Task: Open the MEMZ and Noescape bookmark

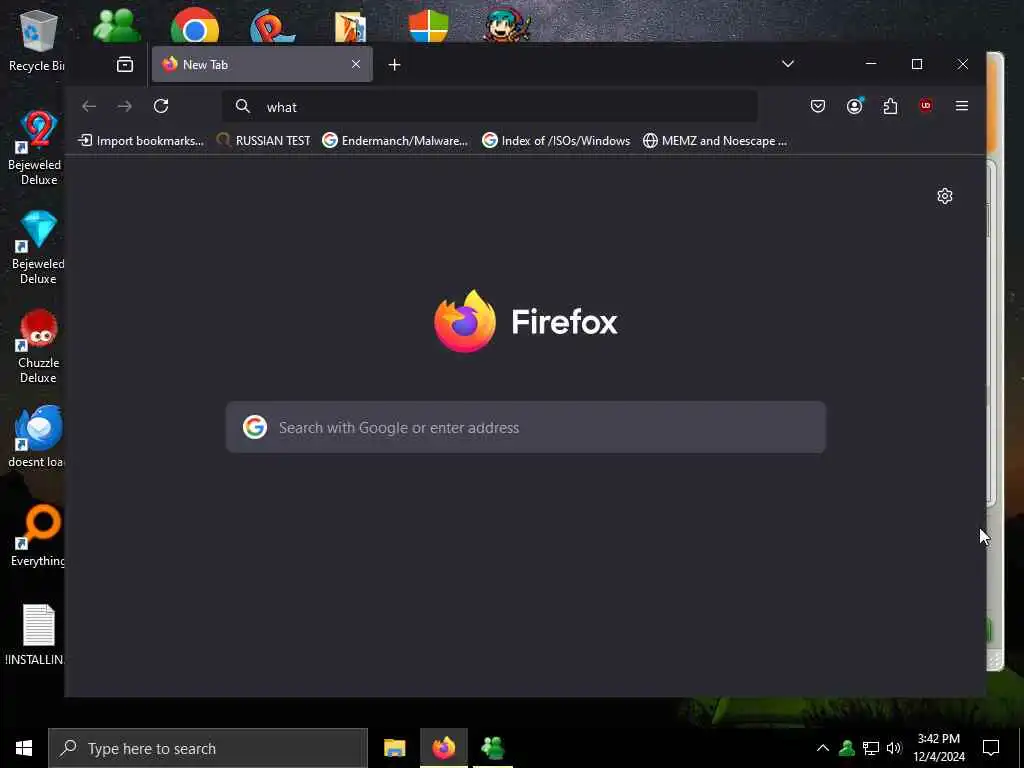Action: point(714,140)
